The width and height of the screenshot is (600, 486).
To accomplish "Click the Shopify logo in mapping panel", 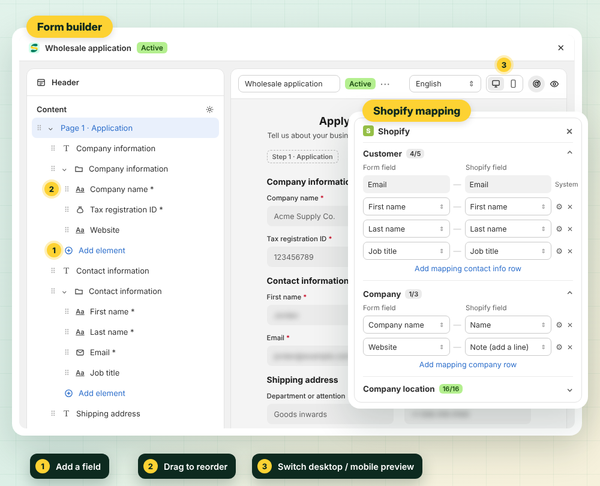I will pos(368,131).
